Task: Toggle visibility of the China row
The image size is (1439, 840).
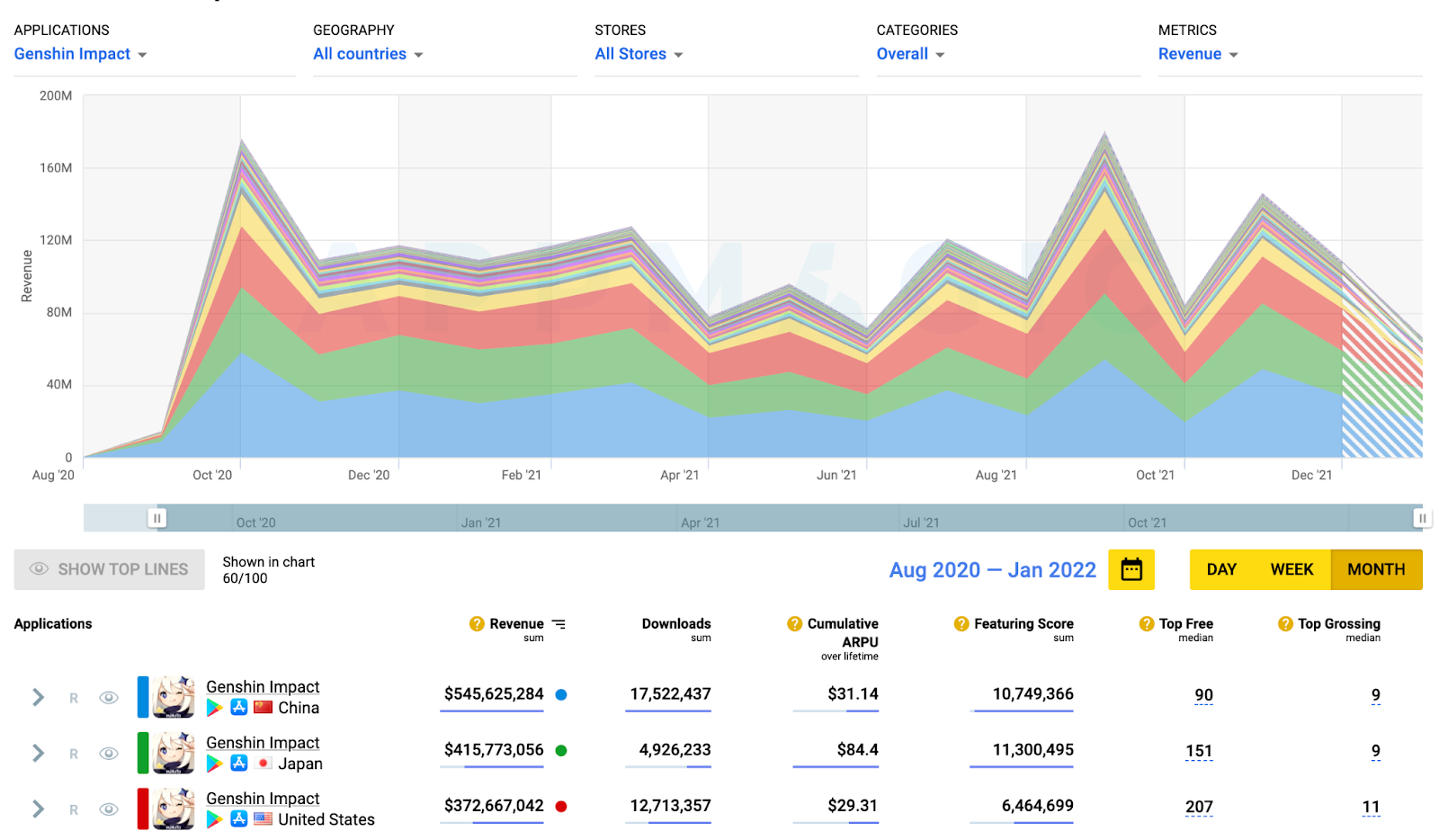Action: coord(109,698)
